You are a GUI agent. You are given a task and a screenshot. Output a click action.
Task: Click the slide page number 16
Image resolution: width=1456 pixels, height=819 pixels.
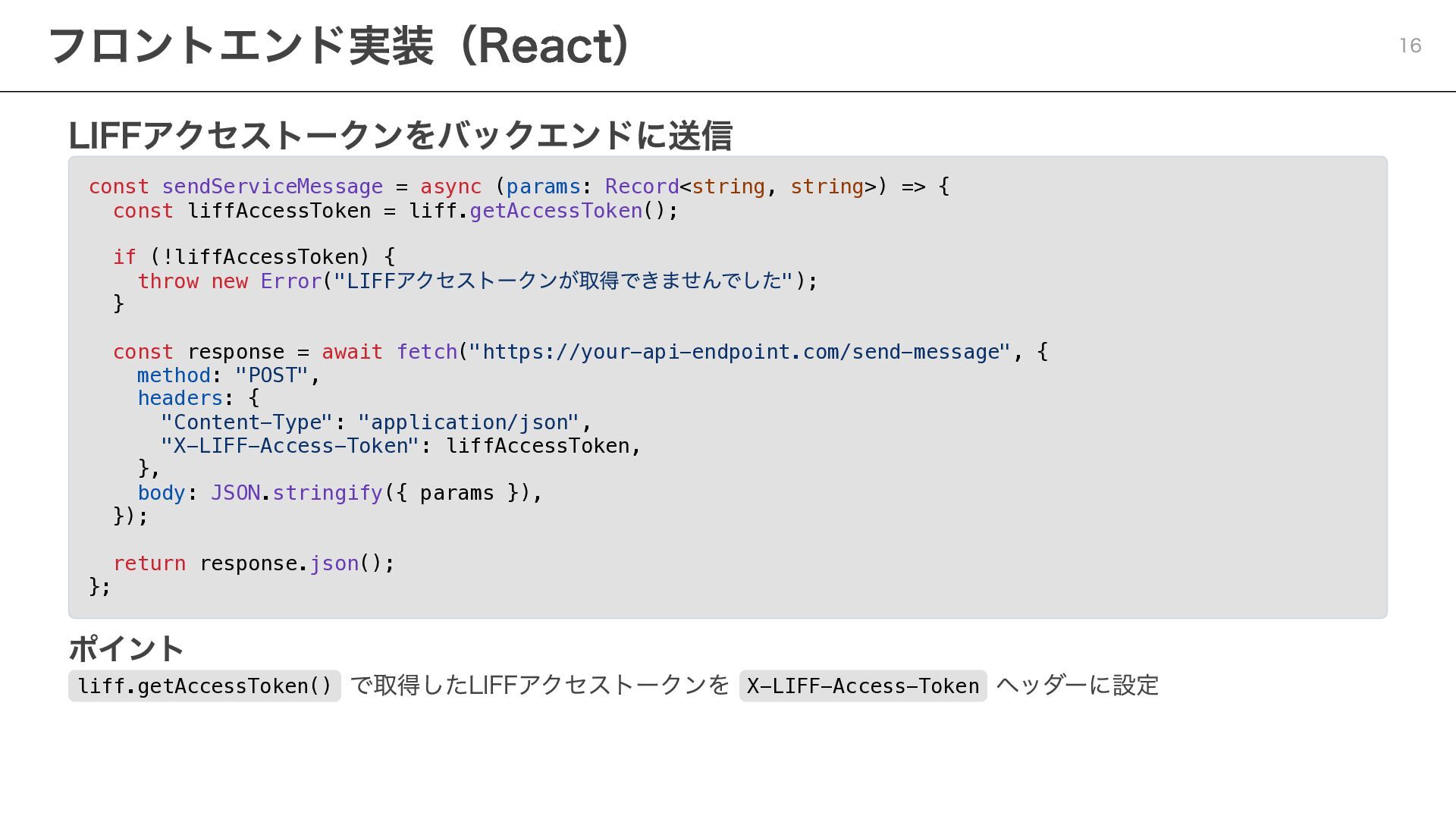point(1410,46)
